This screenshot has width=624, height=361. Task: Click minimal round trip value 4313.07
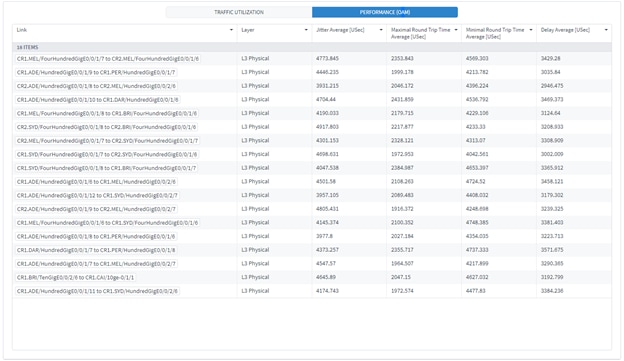(x=476, y=140)
